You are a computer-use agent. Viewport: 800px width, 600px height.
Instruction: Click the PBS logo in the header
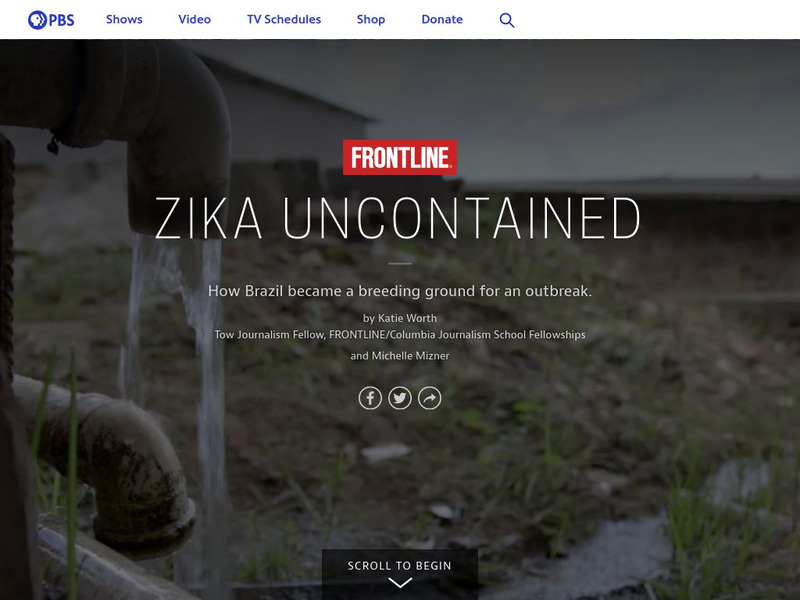point(51,20)
